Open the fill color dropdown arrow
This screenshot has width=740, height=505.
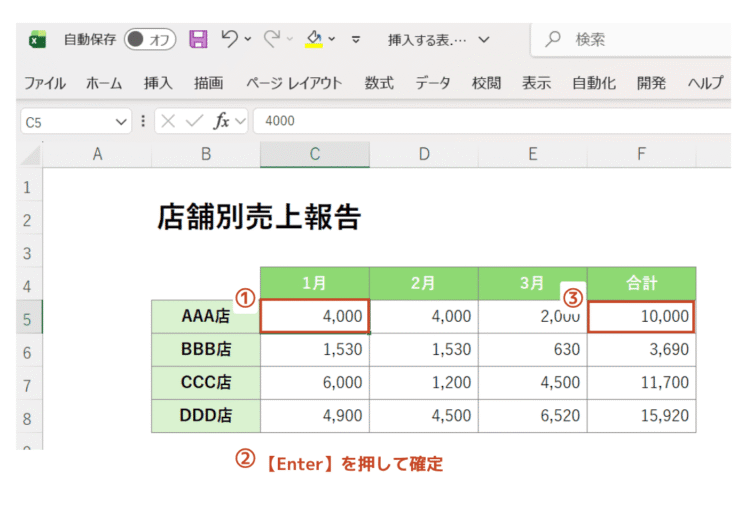point(332,39)
